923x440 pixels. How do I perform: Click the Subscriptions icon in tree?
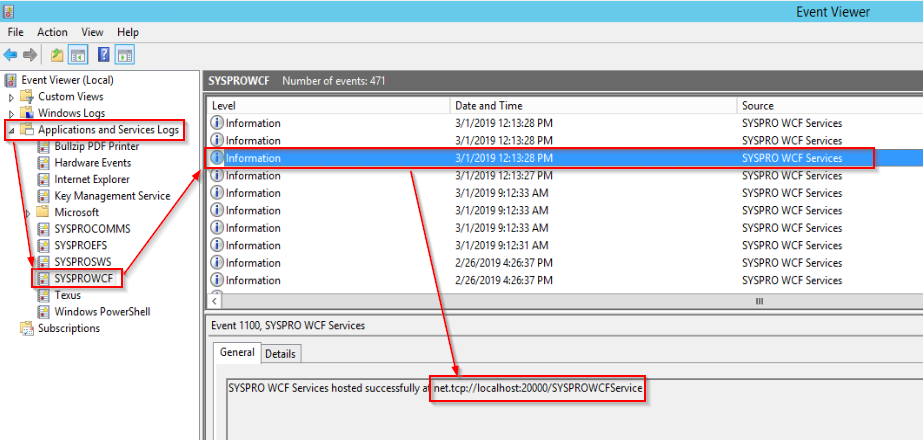click(x=26, y=328)
